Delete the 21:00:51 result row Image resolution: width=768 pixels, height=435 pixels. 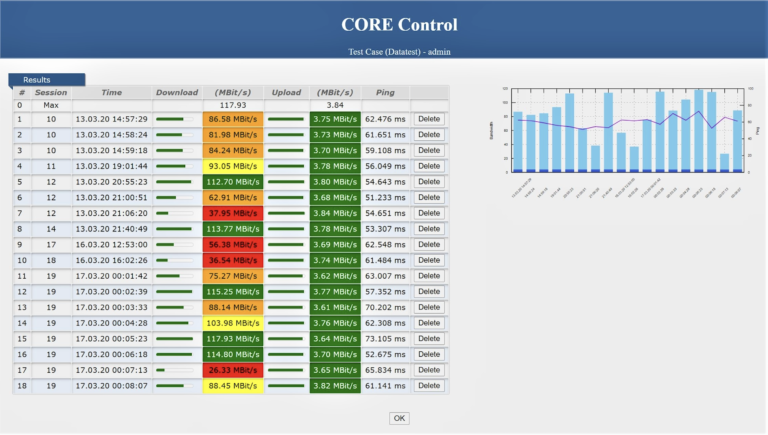[429, 197]
